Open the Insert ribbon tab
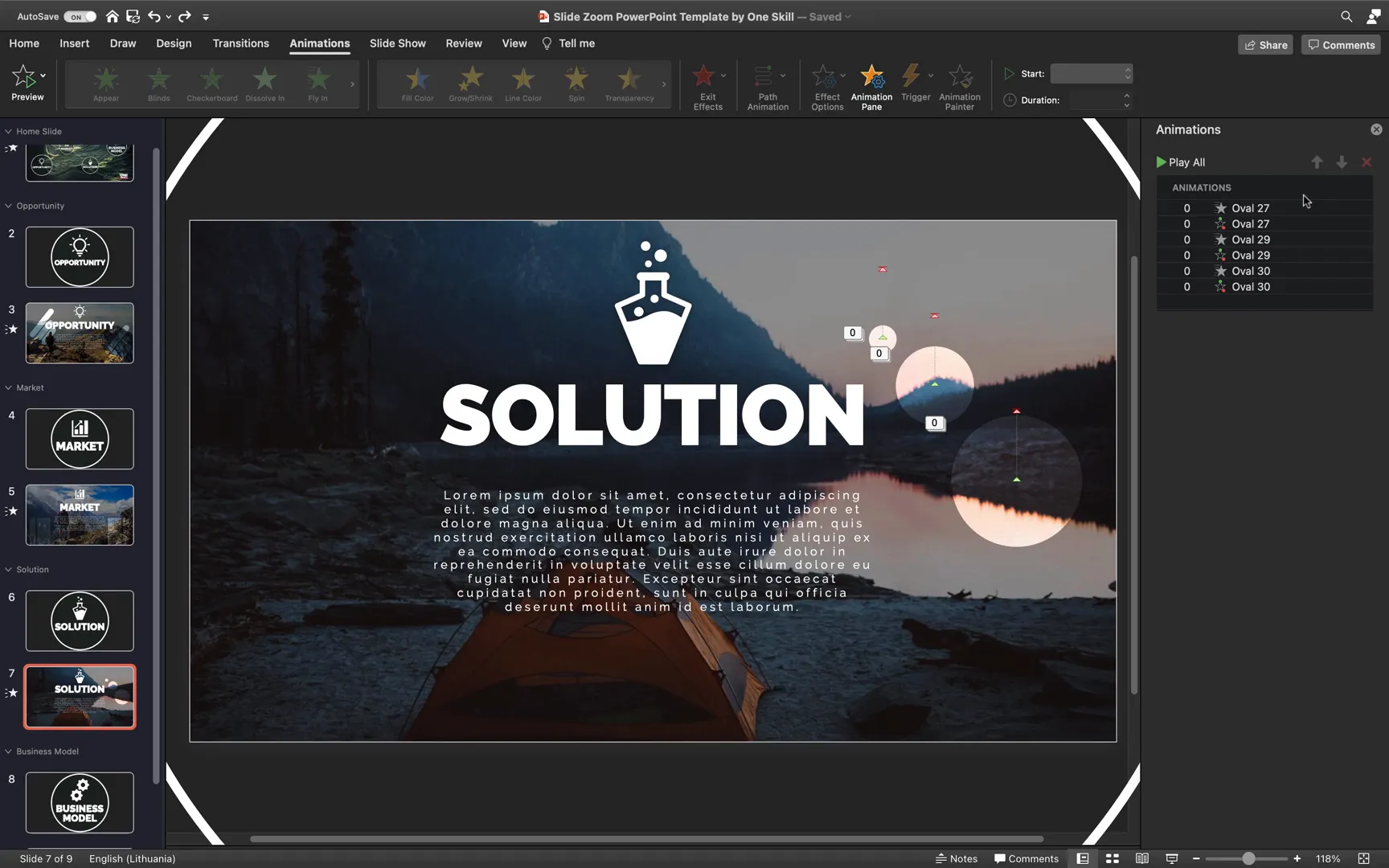 (74, 43)
